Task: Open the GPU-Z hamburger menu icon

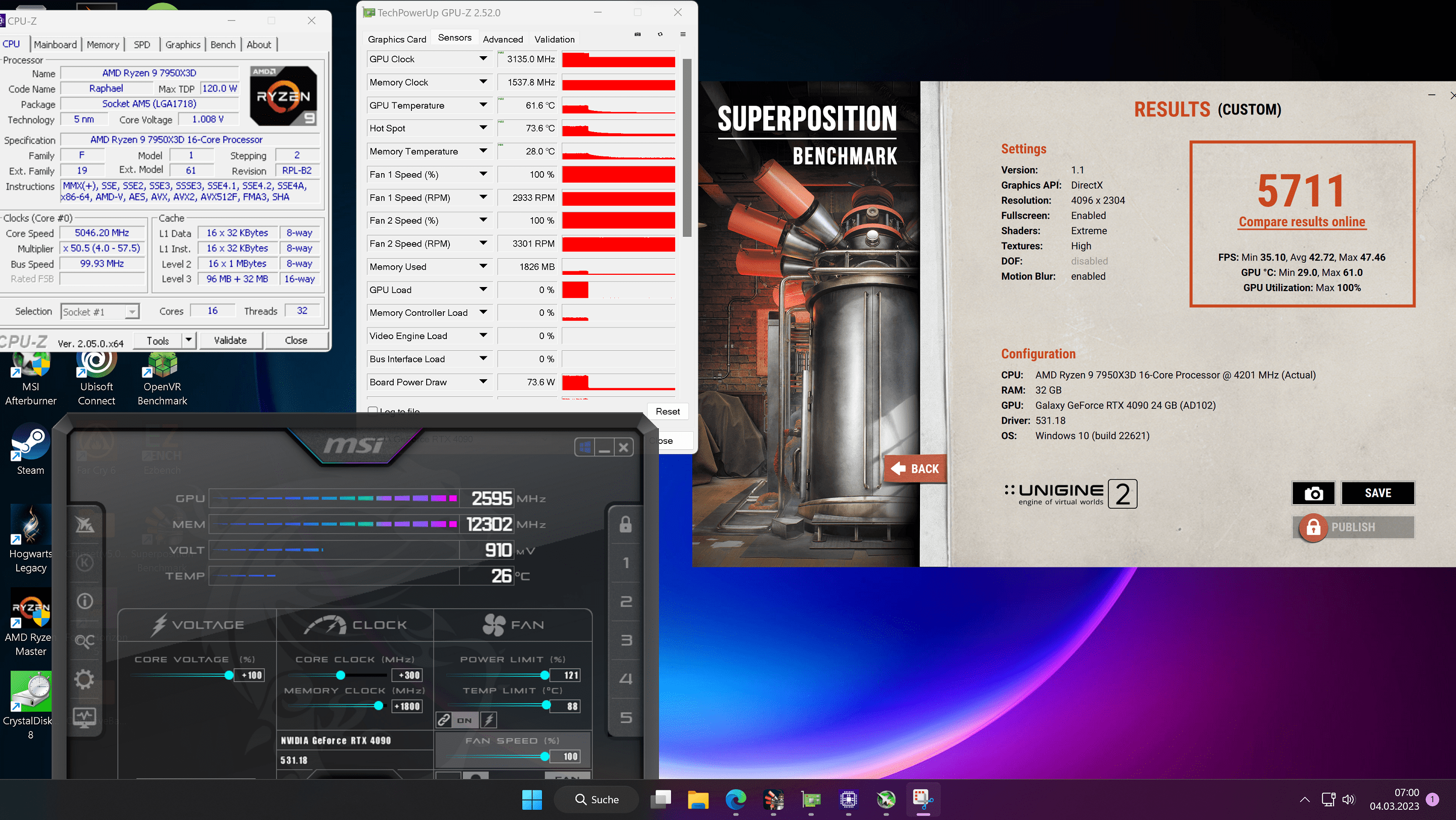Action: point(683,34)
